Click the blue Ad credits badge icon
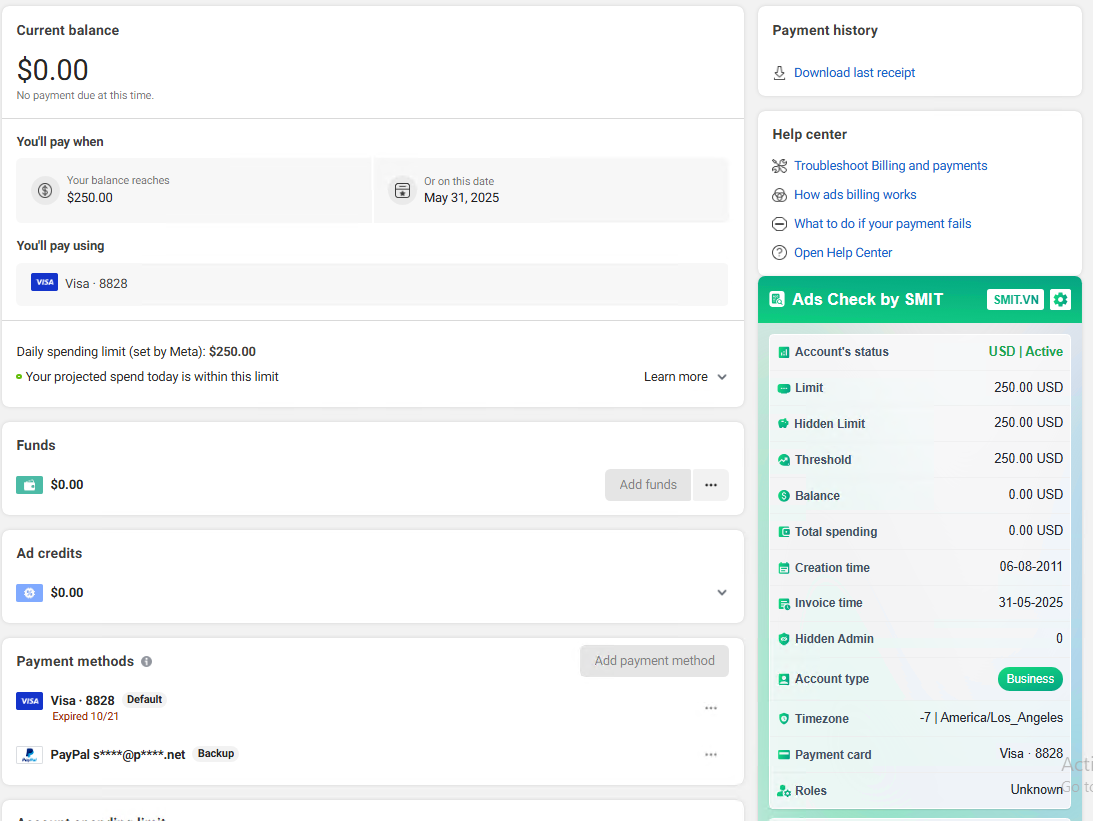 [x=29, y=593]
